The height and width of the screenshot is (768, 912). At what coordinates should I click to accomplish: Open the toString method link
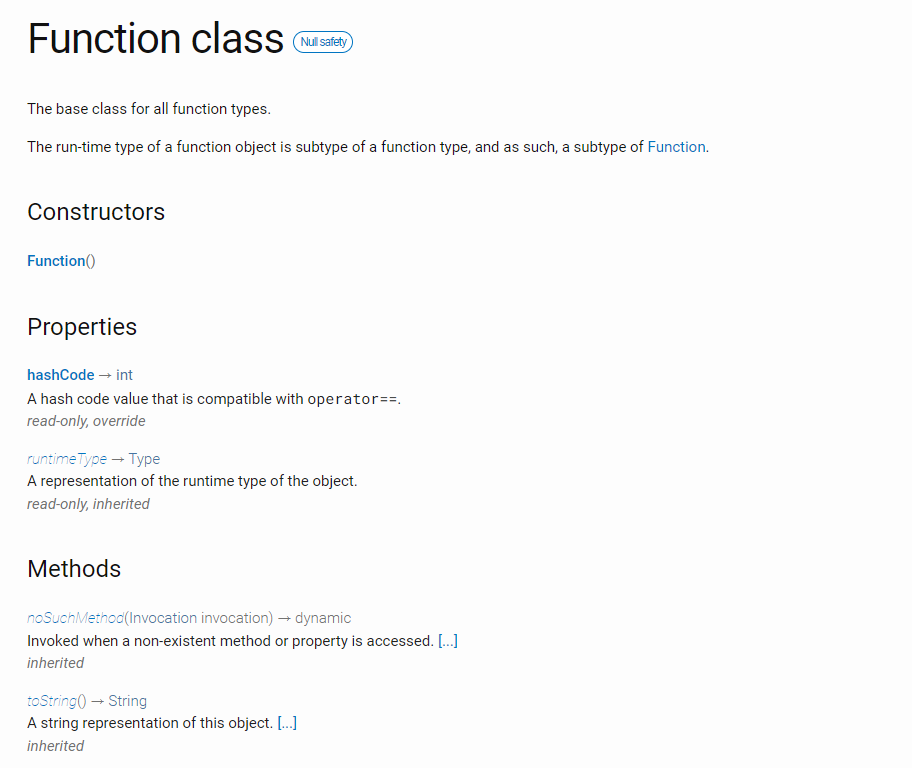click(x=52, y=701)
